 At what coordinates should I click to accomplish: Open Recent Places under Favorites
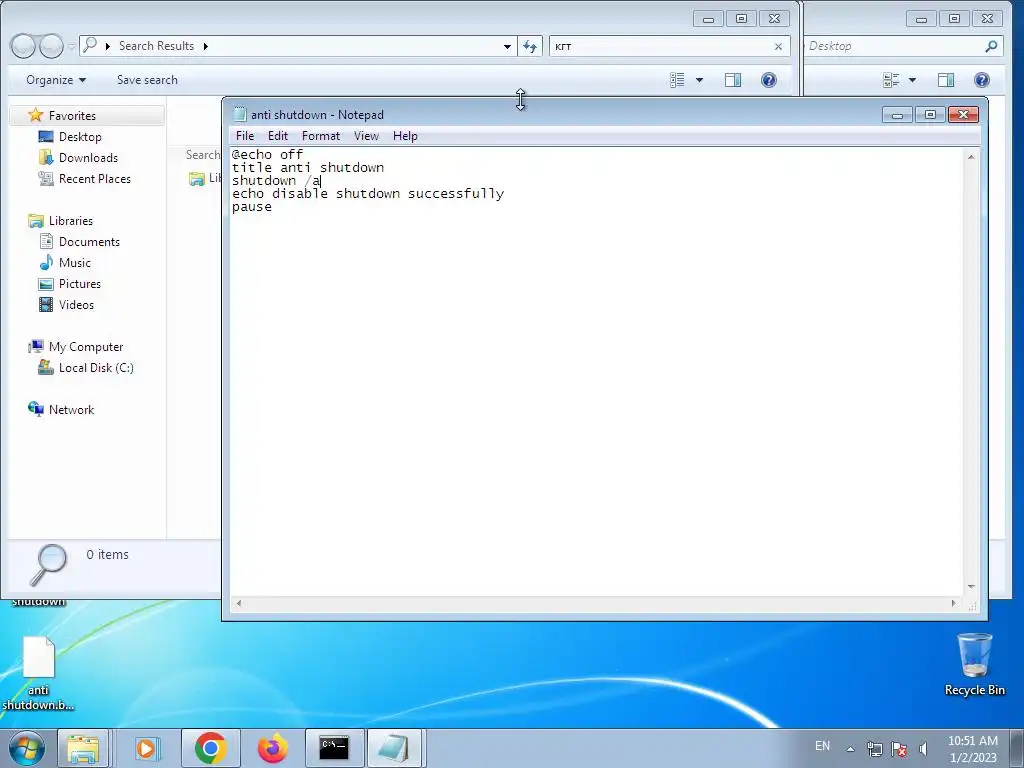pyautogui.click(x=95, y=178)
